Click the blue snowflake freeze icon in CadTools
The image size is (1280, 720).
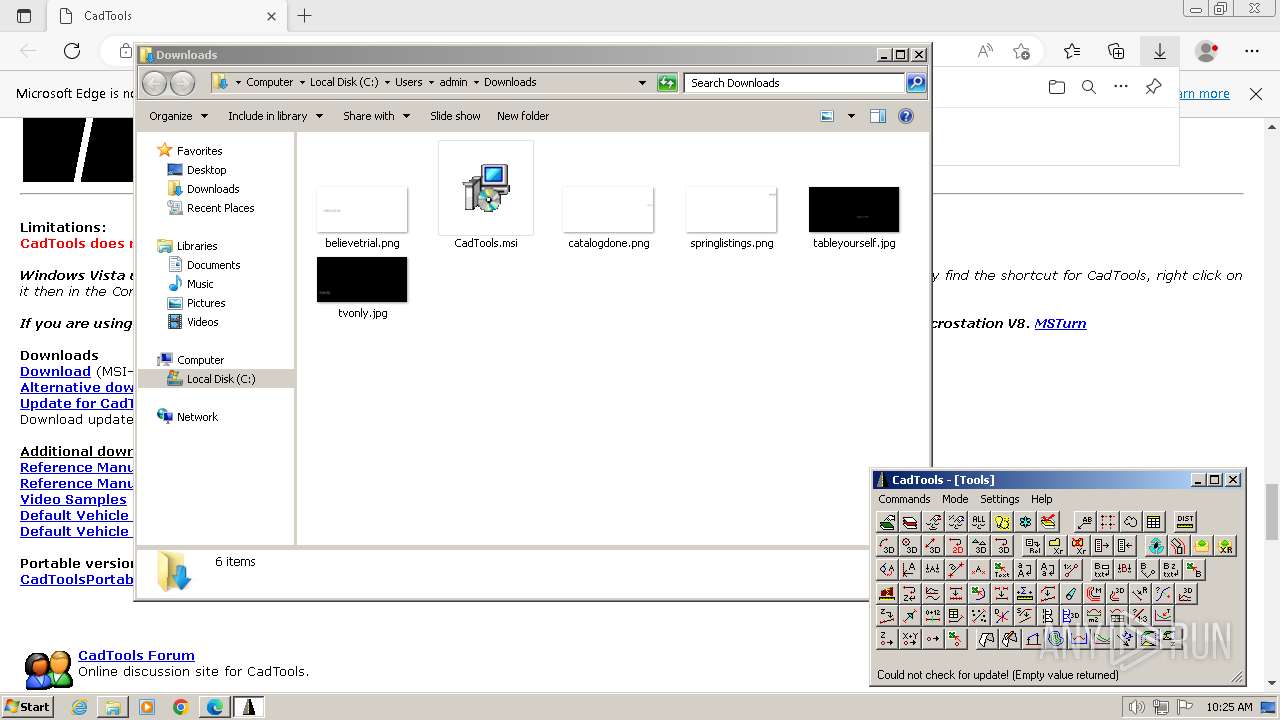click(x=1025, y=521)
